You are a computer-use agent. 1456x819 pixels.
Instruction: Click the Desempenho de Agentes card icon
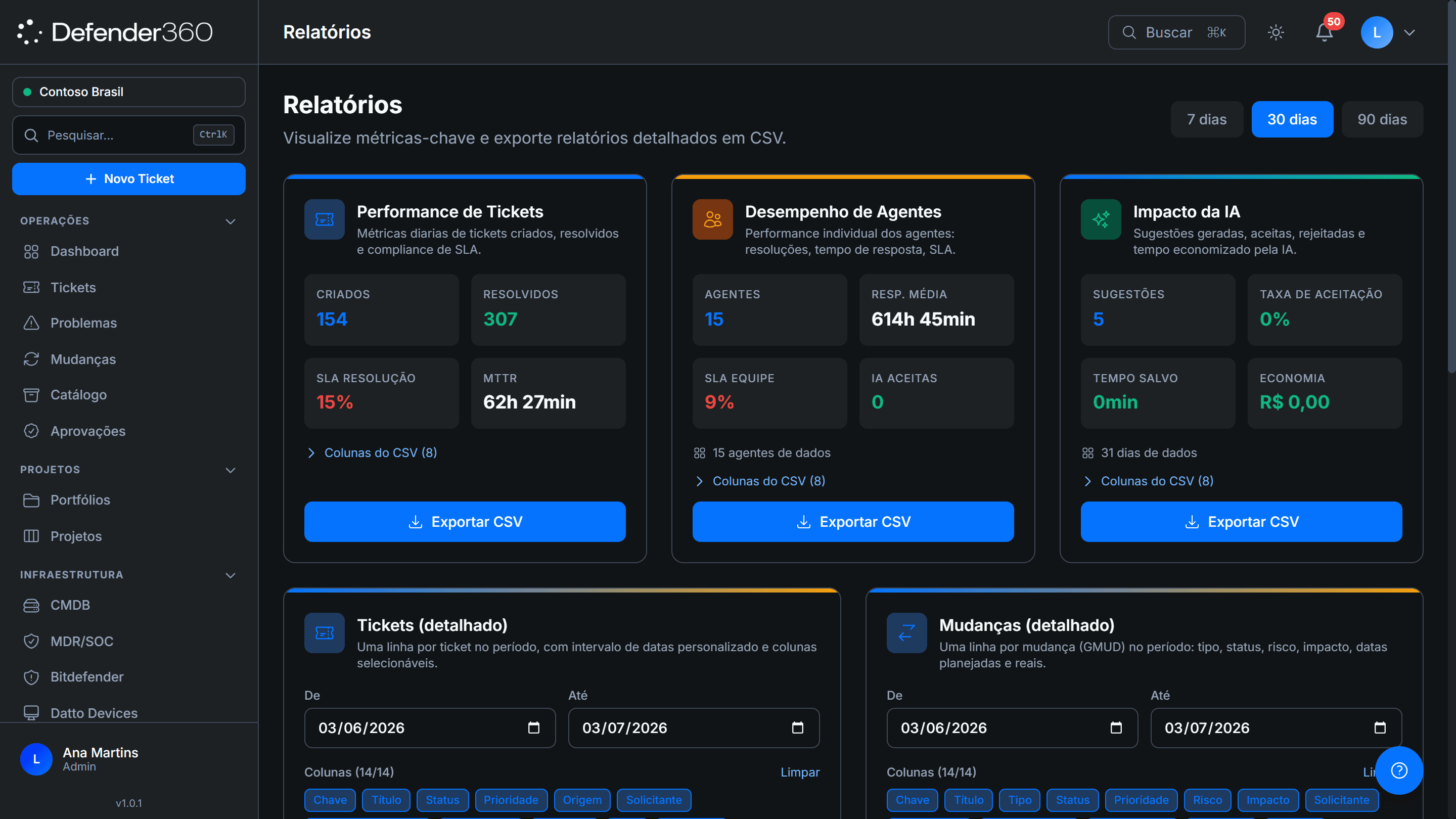[x=712, y=219]
